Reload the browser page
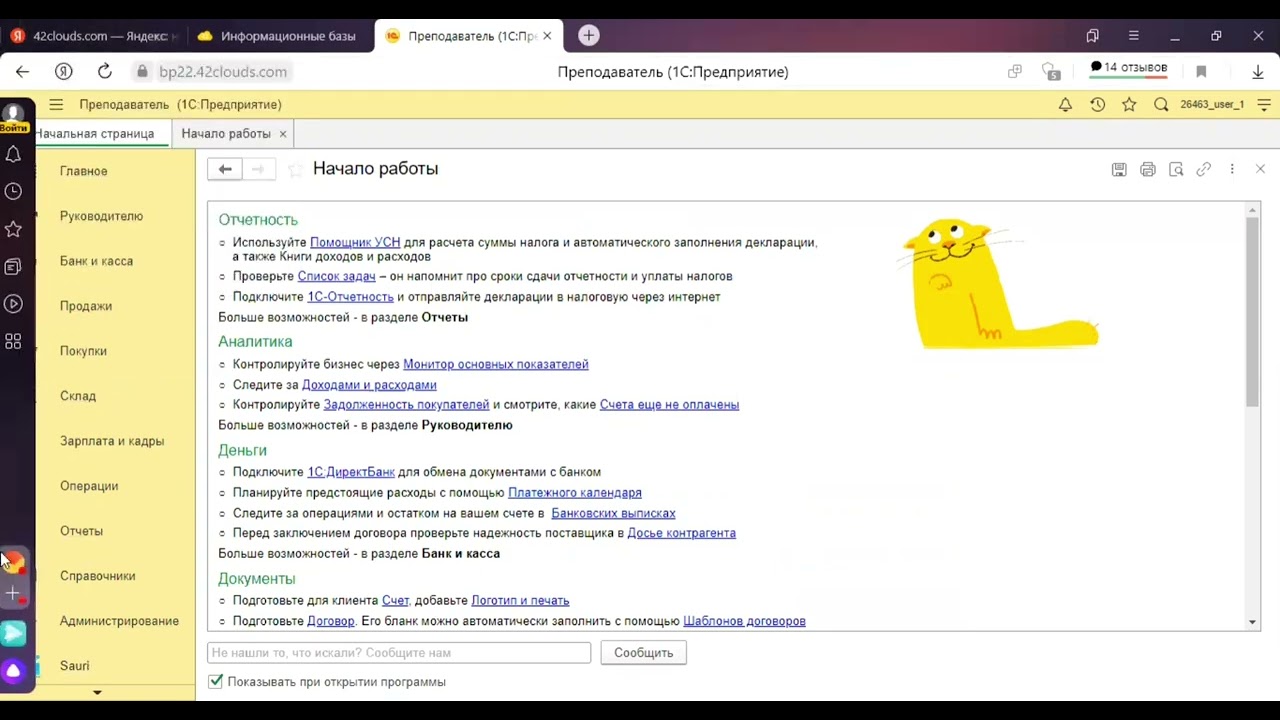The image size is (1280, 720). tap(104, 71)
